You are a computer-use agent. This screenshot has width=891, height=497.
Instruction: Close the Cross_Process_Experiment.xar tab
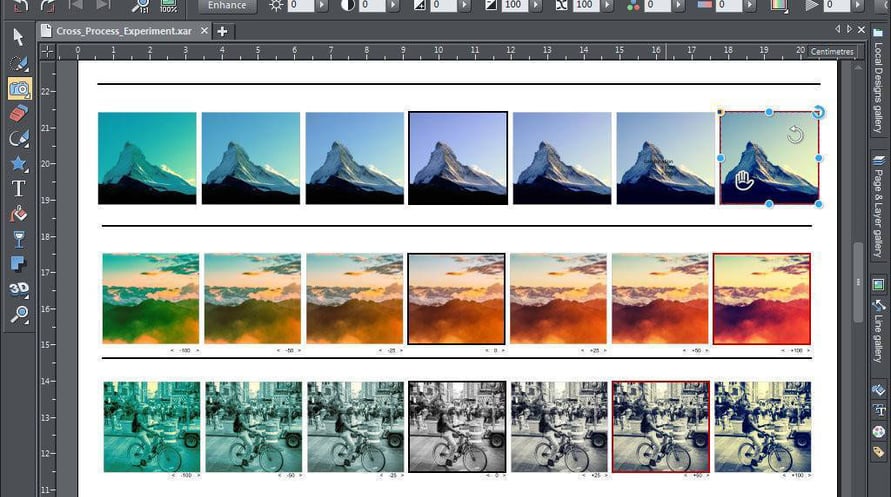(x=205, y=31)
